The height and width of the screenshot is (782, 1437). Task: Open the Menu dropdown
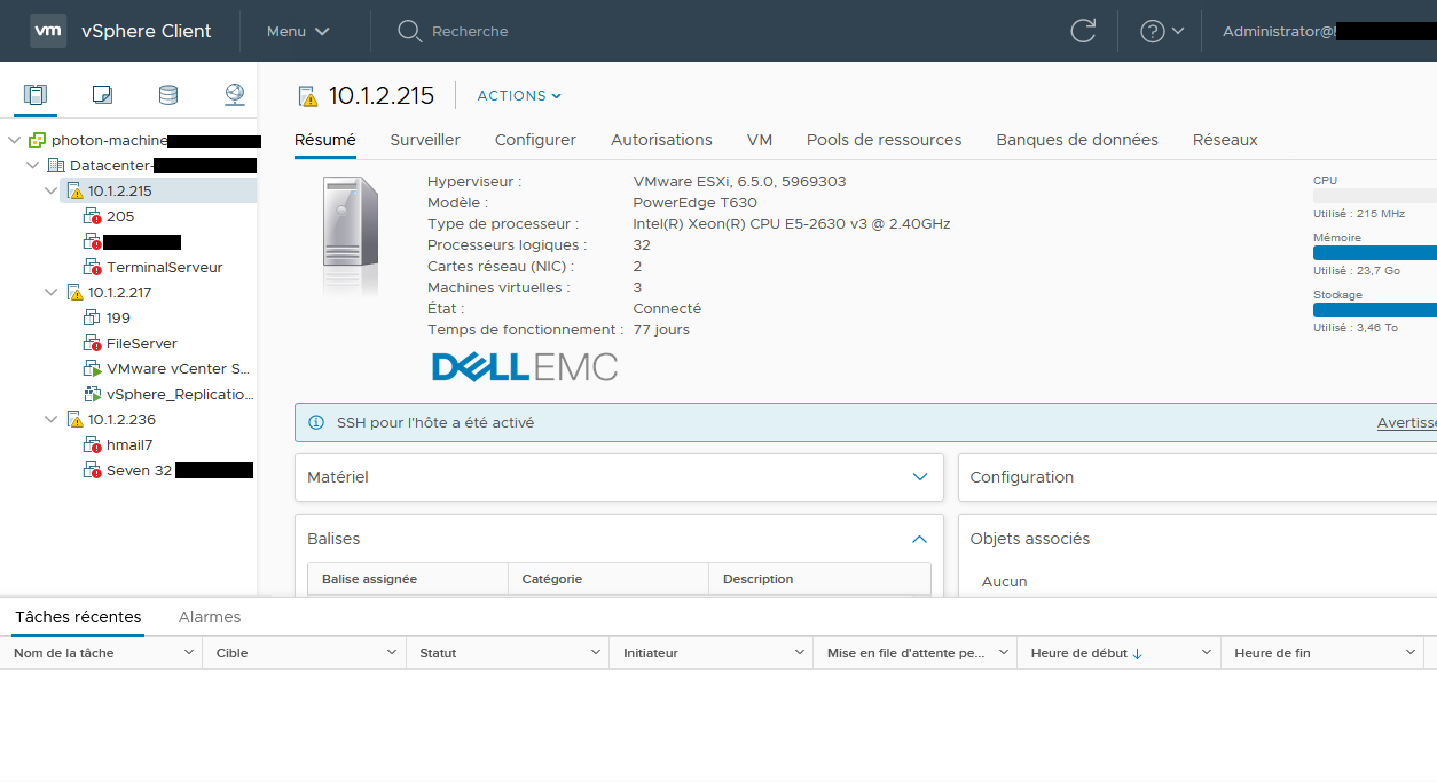pos(297,31)
